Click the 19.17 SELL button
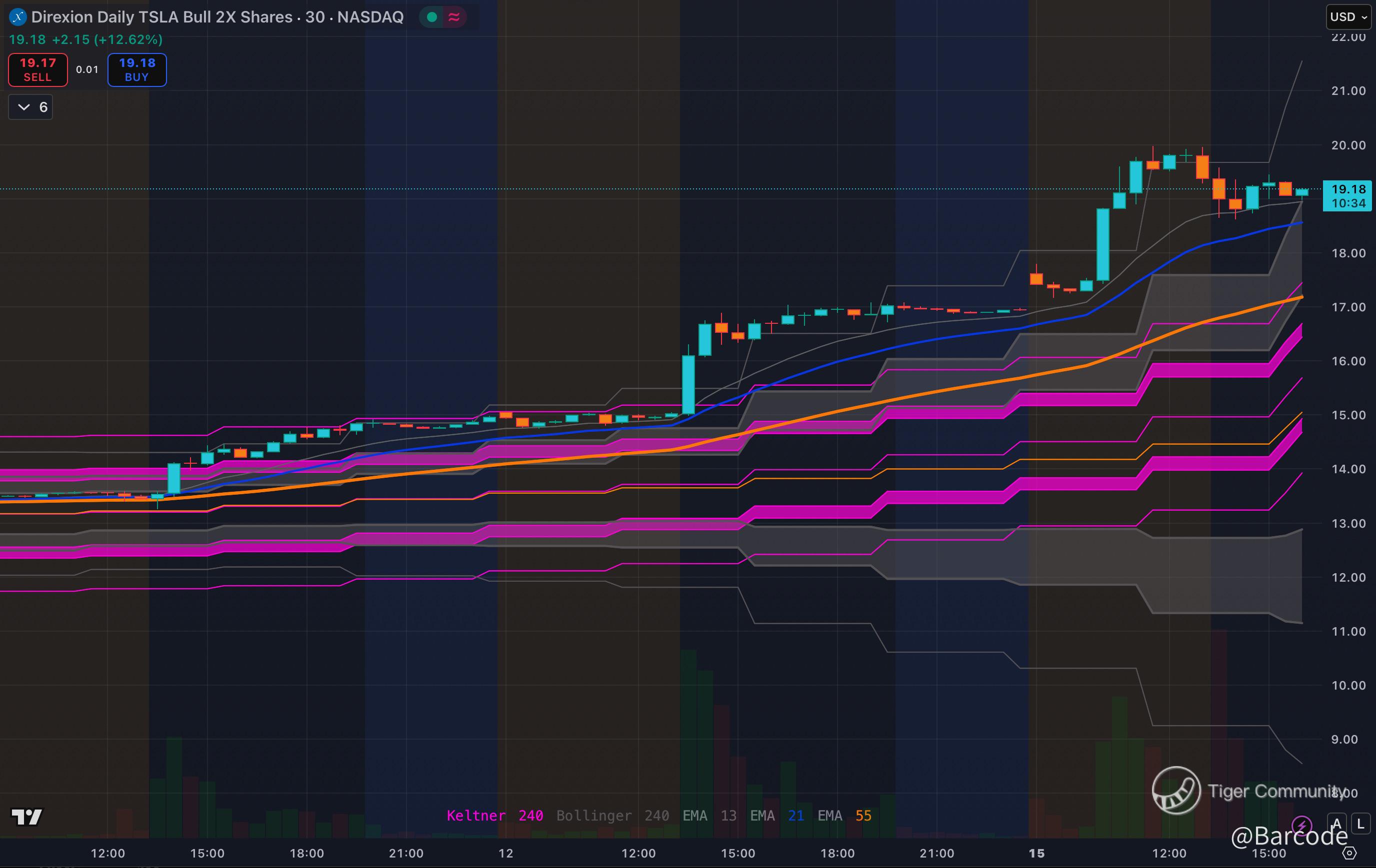1376x868 pixels. tap(37, 69)
